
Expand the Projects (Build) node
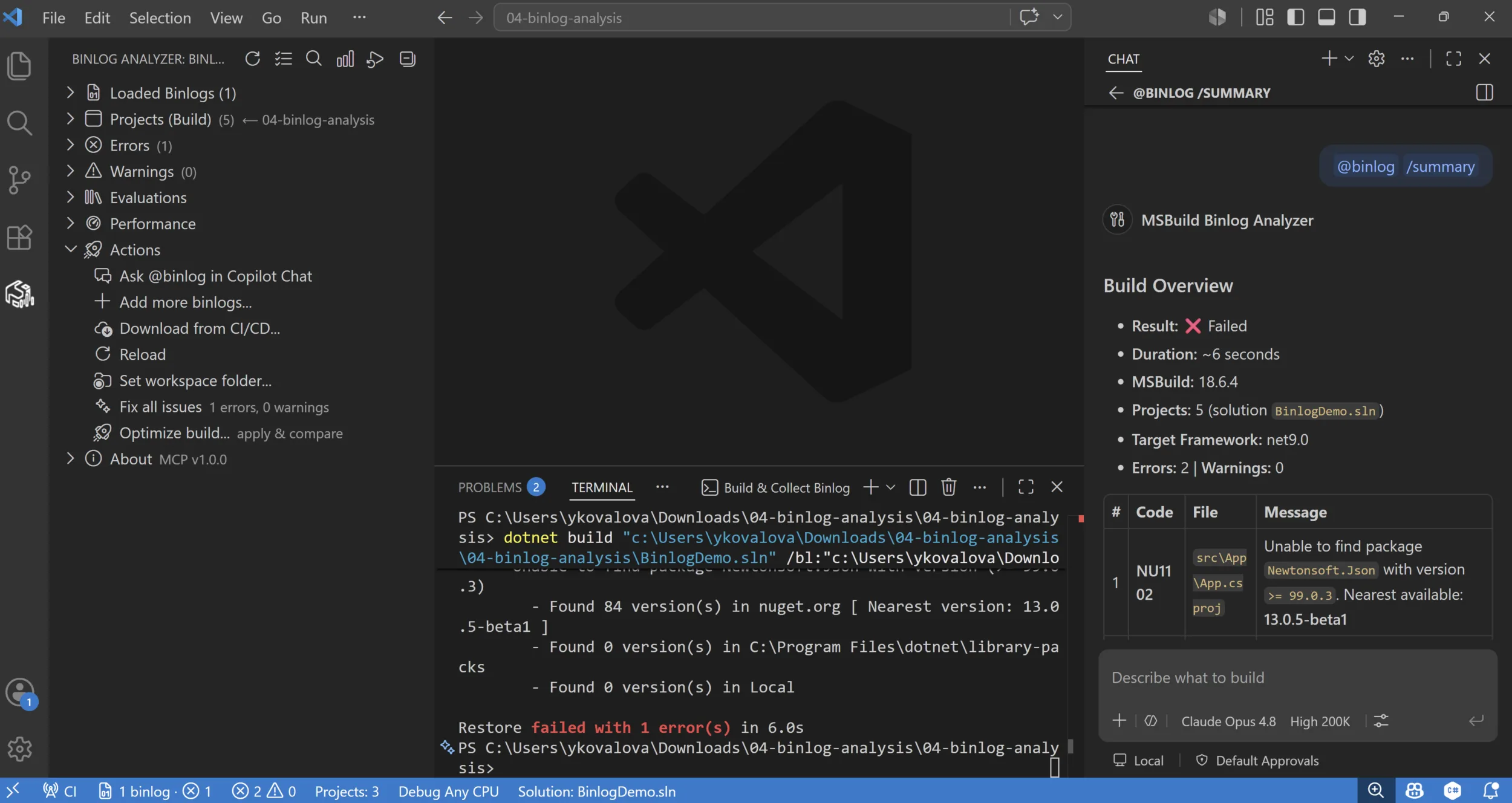click(x=70, y=119)
